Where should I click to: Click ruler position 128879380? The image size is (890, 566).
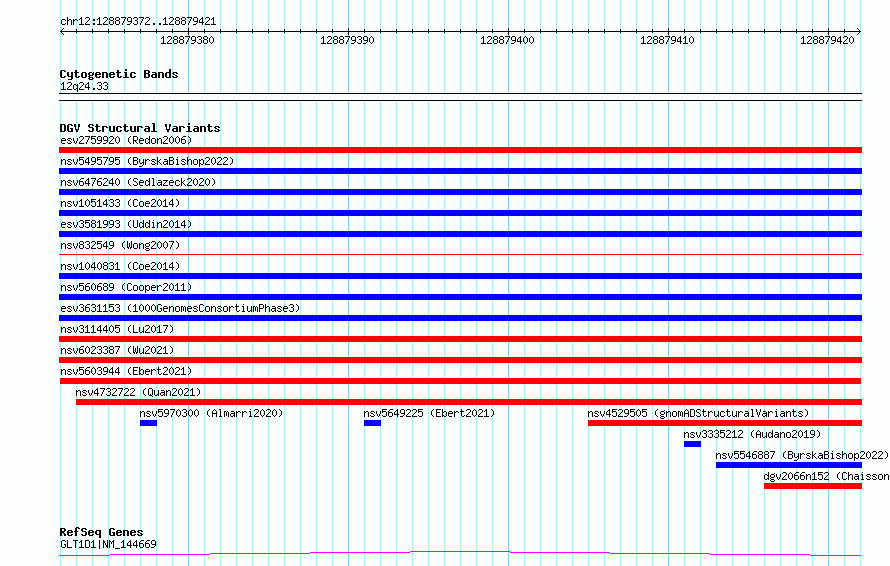187,40
